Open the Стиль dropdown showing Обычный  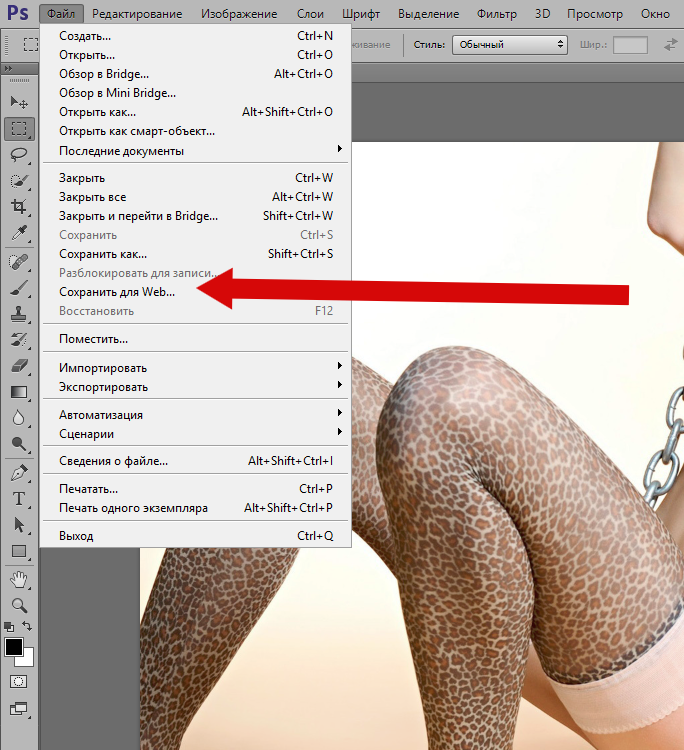click(x=510, y=44)
